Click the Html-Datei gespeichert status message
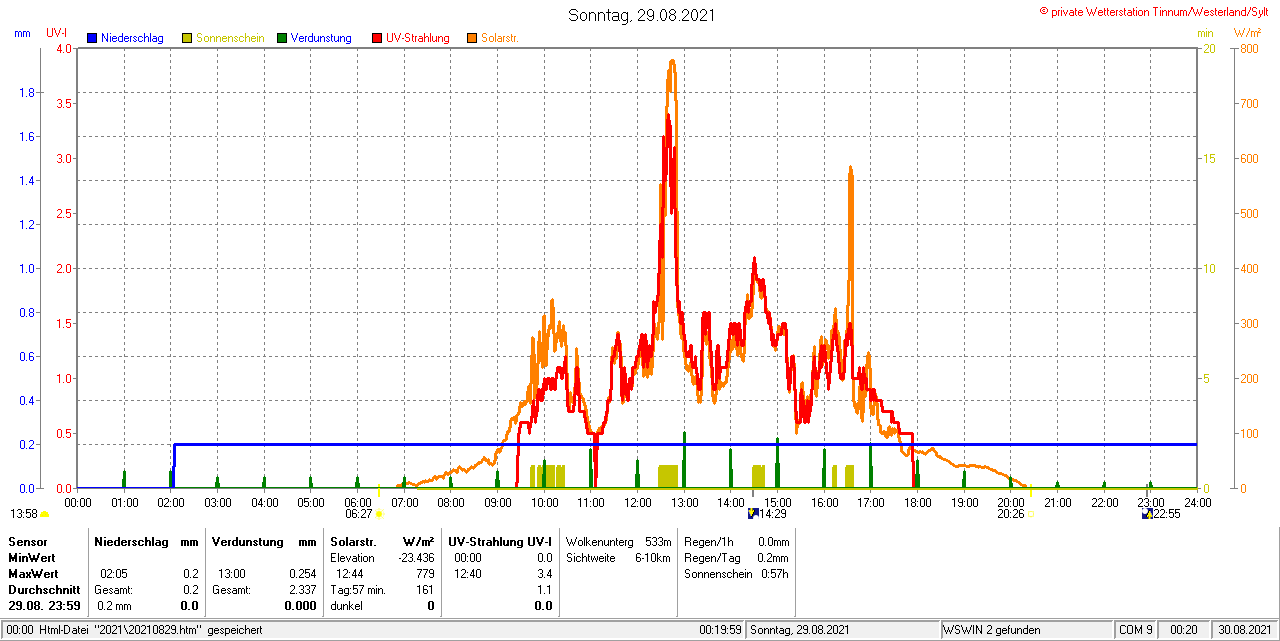Image resolution: width=1280 pixels, height=641 pixels. point(134,630)
